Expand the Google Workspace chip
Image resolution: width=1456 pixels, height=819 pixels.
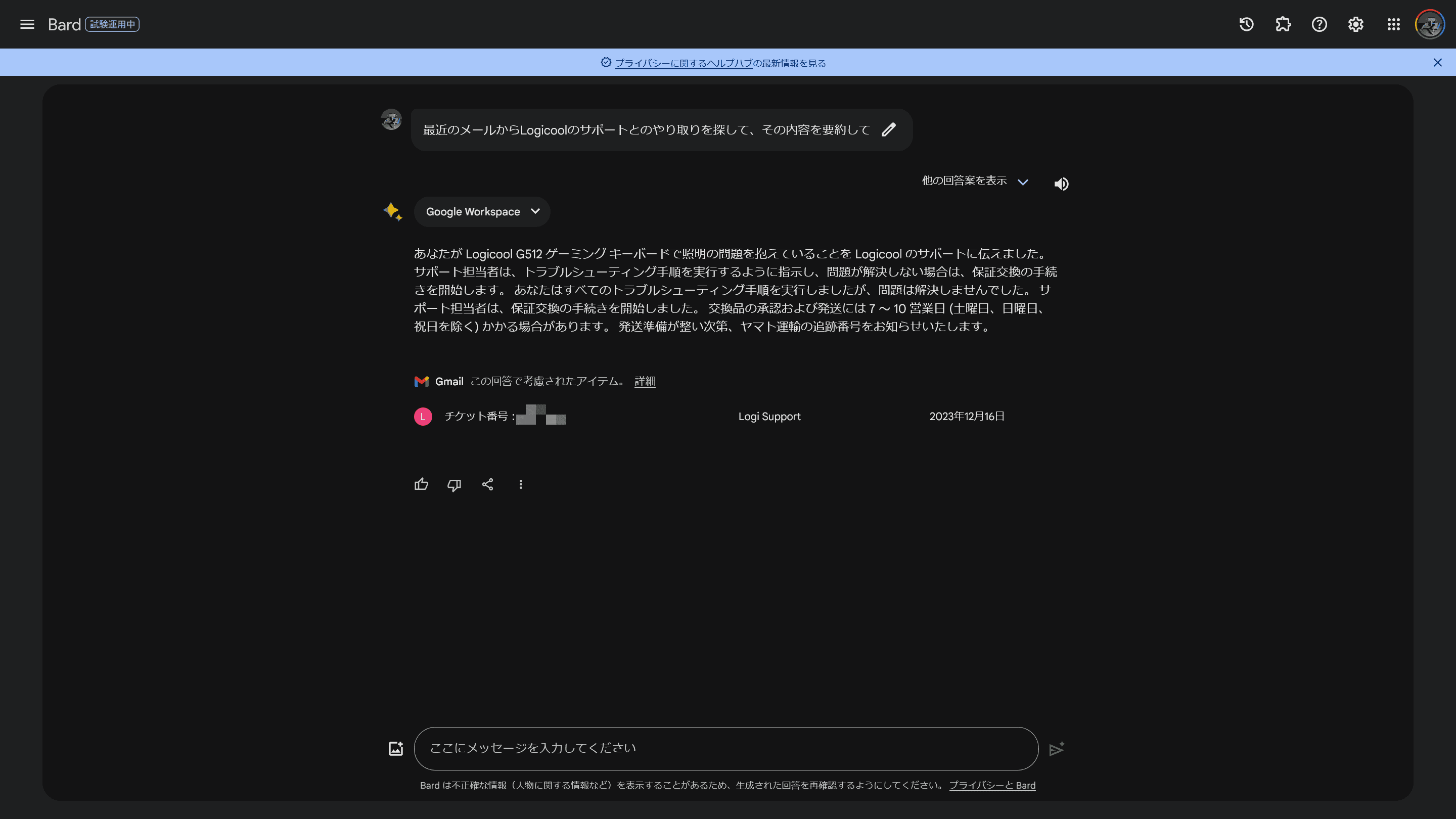click(482, 211)
